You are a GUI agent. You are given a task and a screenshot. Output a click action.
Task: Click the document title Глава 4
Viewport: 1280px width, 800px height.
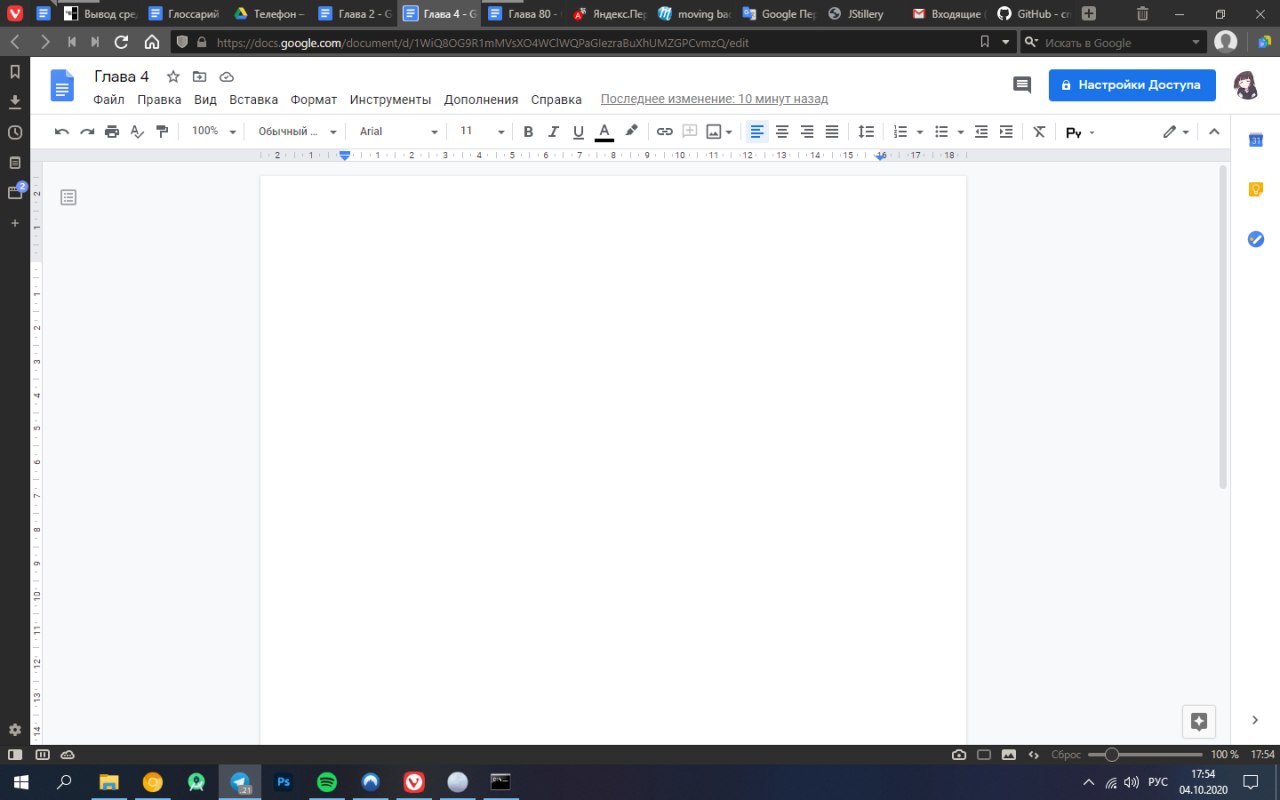click(122, 77)
